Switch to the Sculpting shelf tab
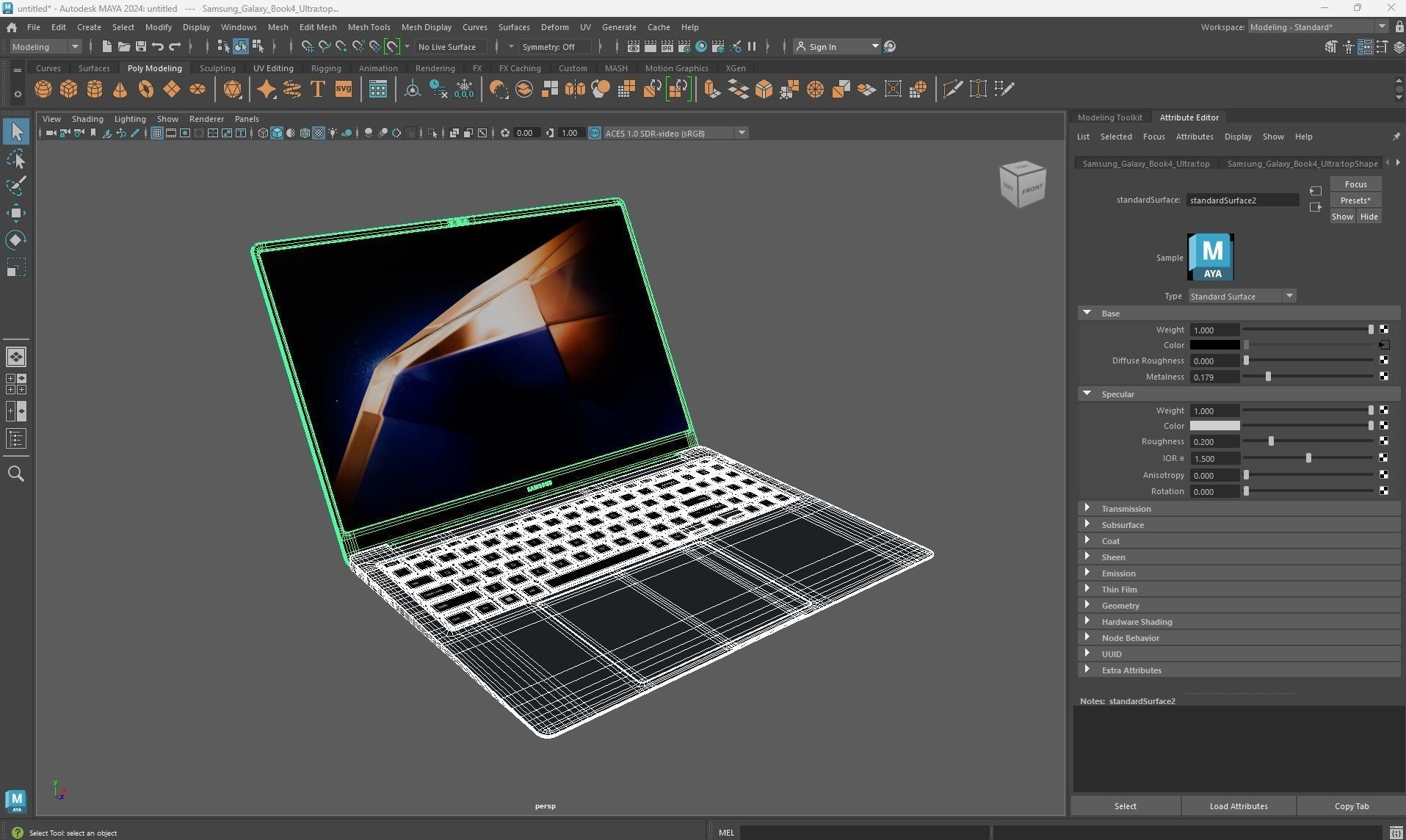 point(217,68)
